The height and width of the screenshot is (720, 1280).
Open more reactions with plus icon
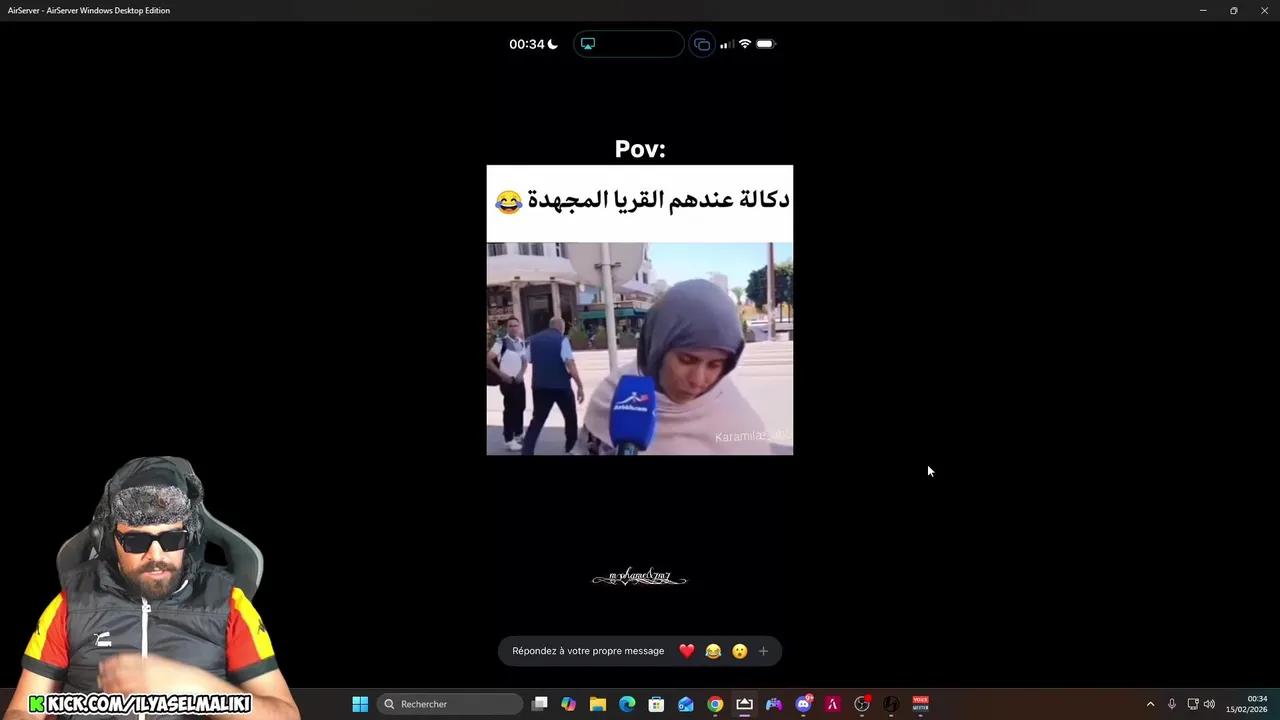coord(763,651)
